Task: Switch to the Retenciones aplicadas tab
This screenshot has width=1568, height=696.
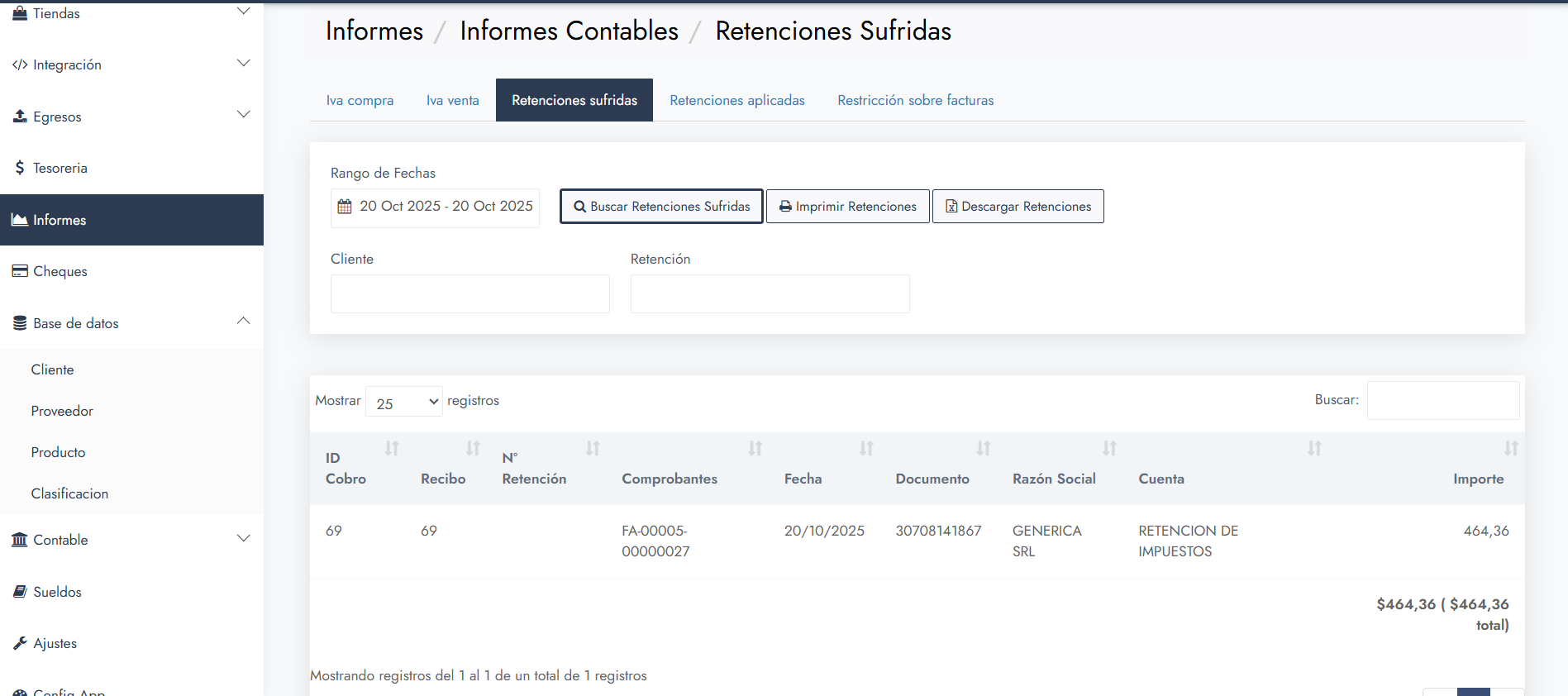Action: [x=736, y=100]
